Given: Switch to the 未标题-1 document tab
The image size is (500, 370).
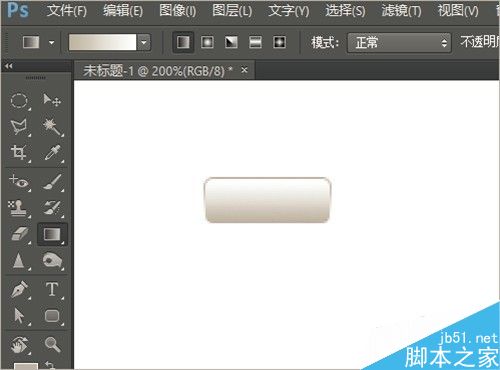Looking at the screenshot, I should coord(158,71).
